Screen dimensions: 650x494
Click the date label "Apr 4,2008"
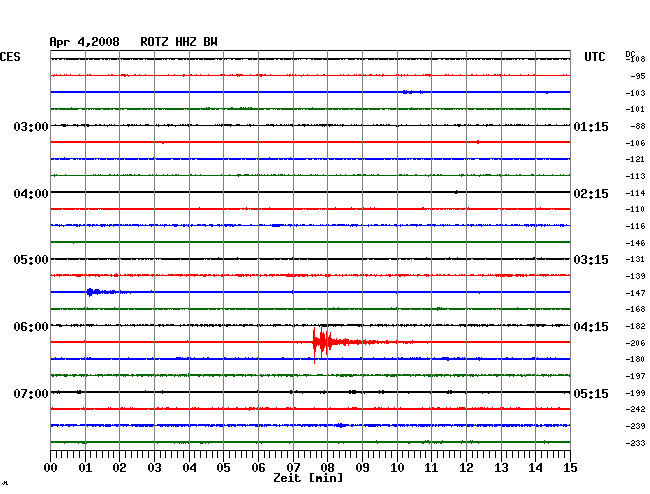[x=85, y=42]
